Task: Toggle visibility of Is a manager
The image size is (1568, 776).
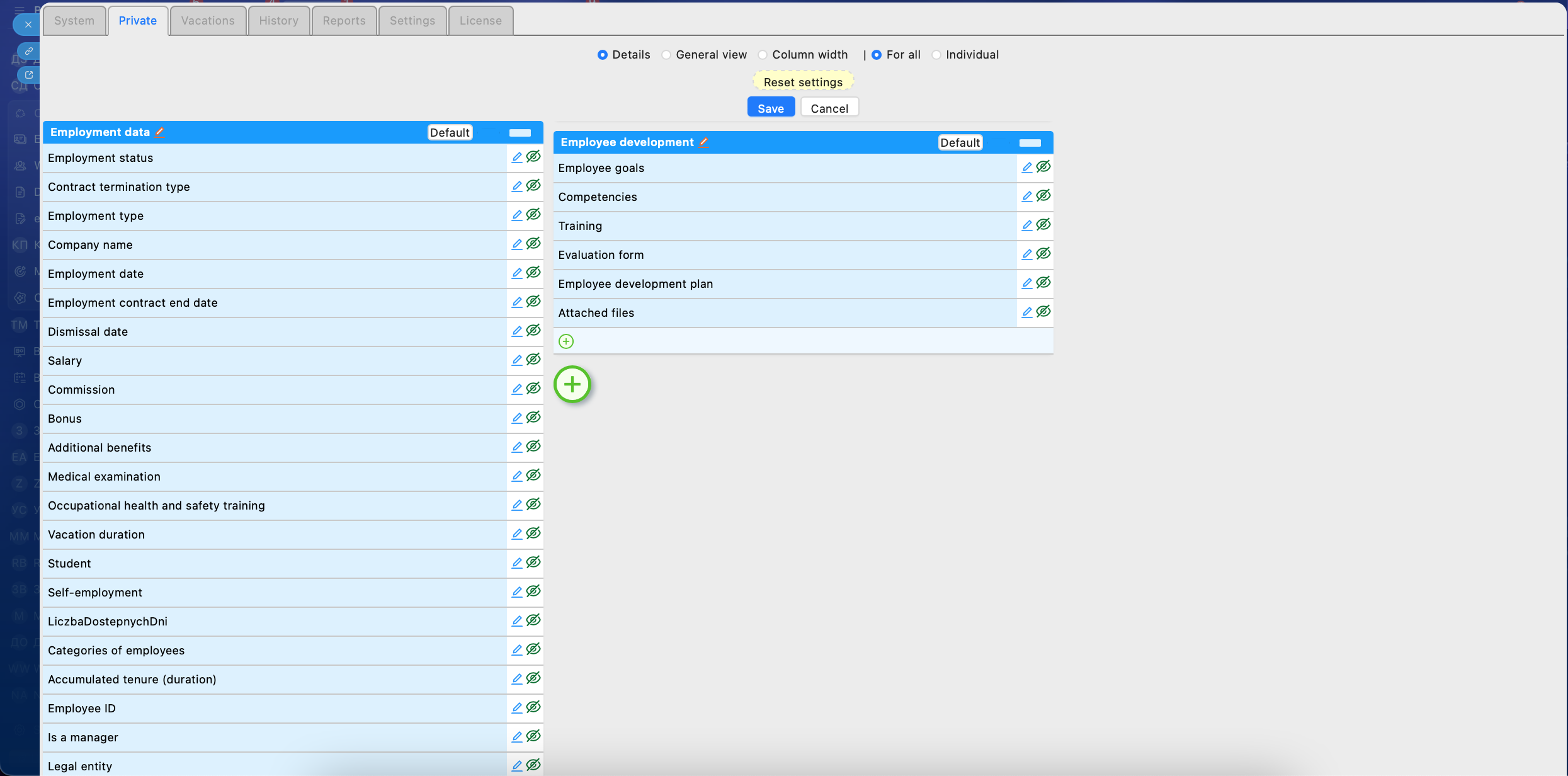Action: 533,736
